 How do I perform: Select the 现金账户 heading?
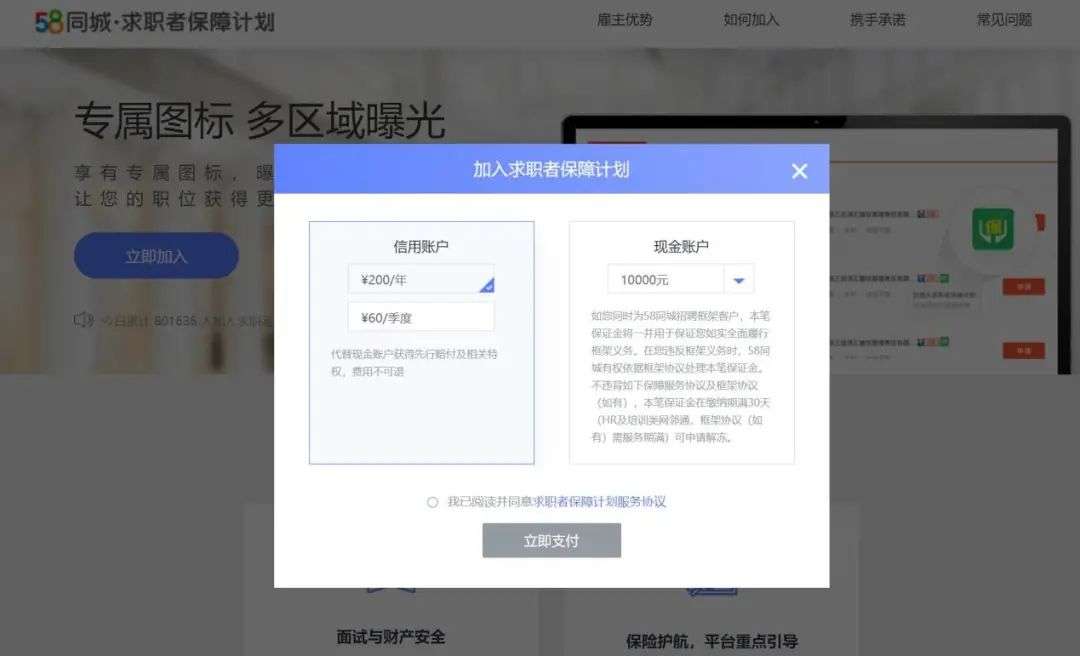point(681,246)
